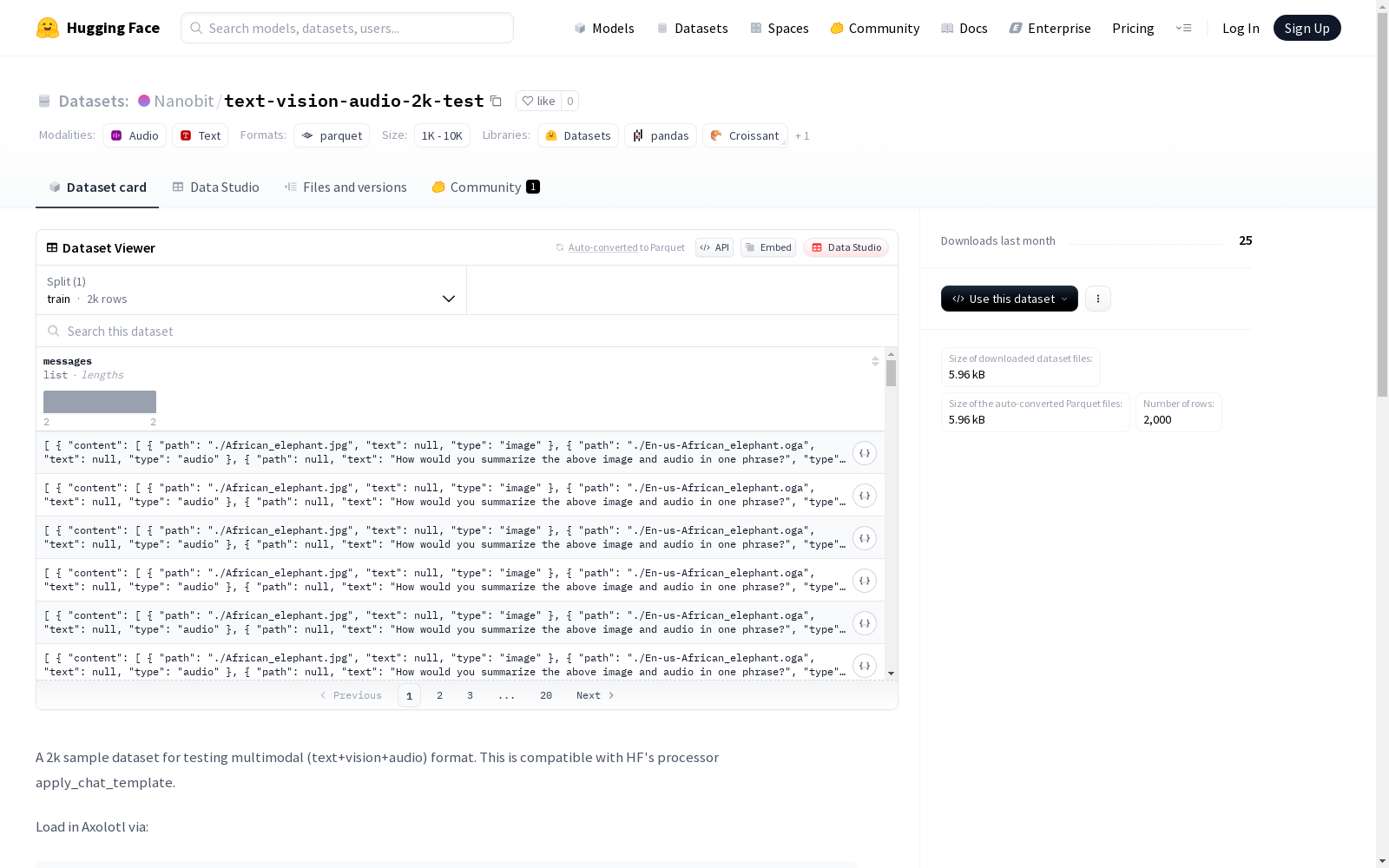
Task: Open the Audio modality tag
Action: coord(135,135)
